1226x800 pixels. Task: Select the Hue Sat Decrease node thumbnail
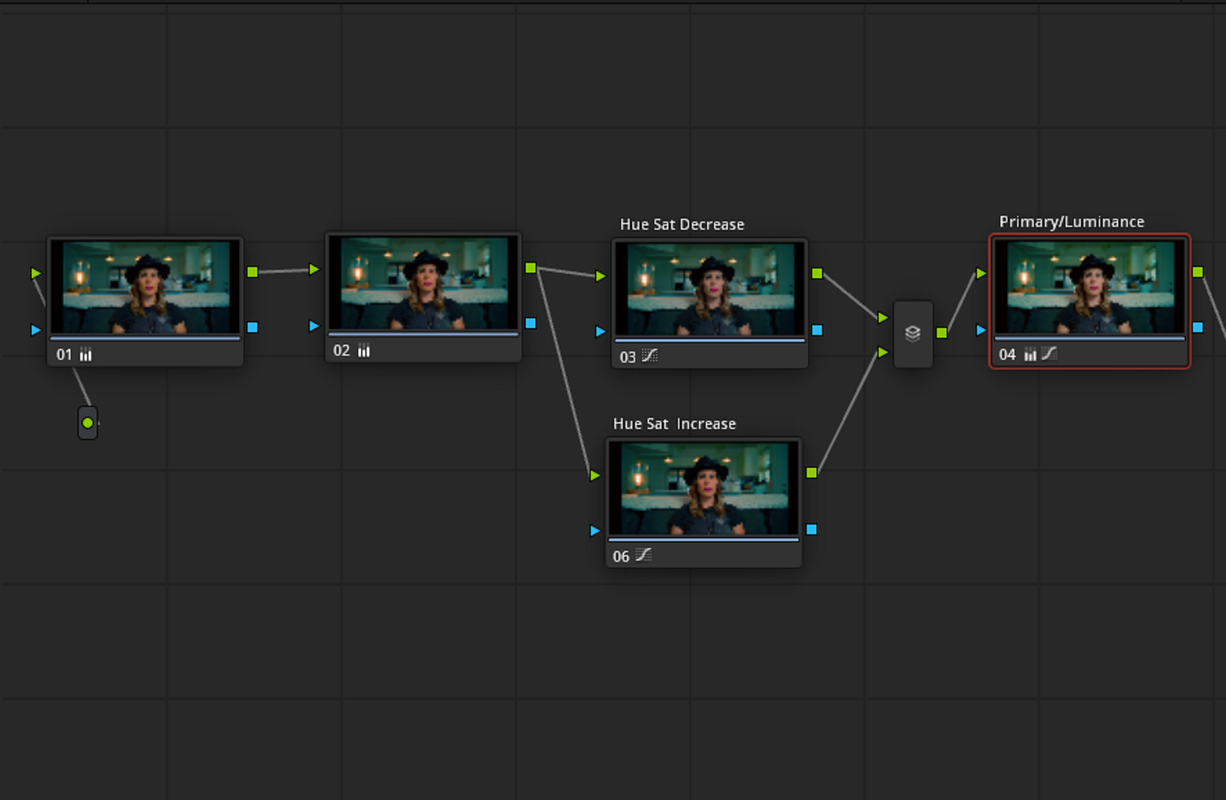[710, 289]
